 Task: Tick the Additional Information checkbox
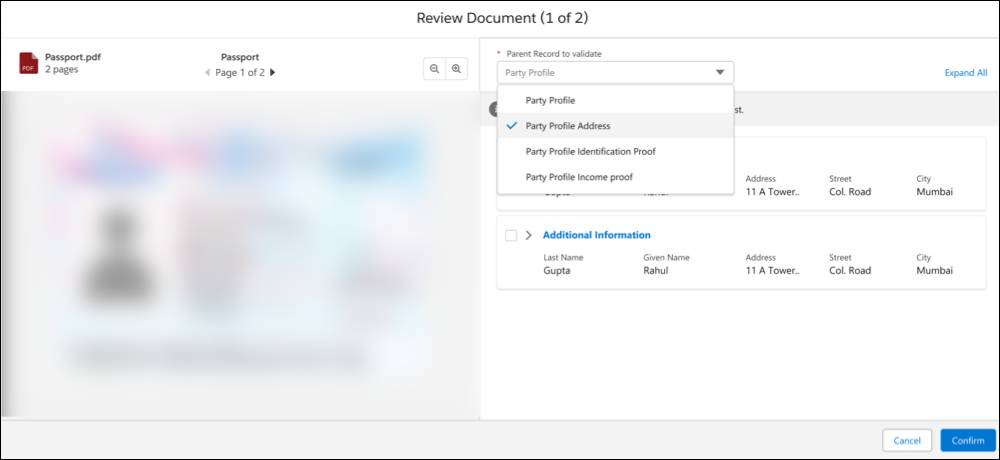511,235
